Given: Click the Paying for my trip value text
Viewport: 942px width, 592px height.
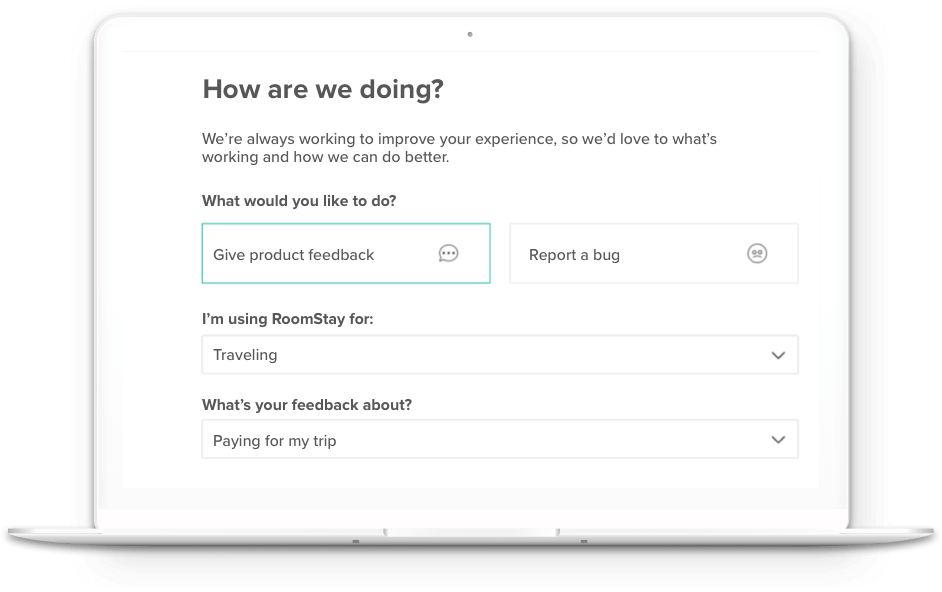Looking at the screenshot, I should (275, 441).
